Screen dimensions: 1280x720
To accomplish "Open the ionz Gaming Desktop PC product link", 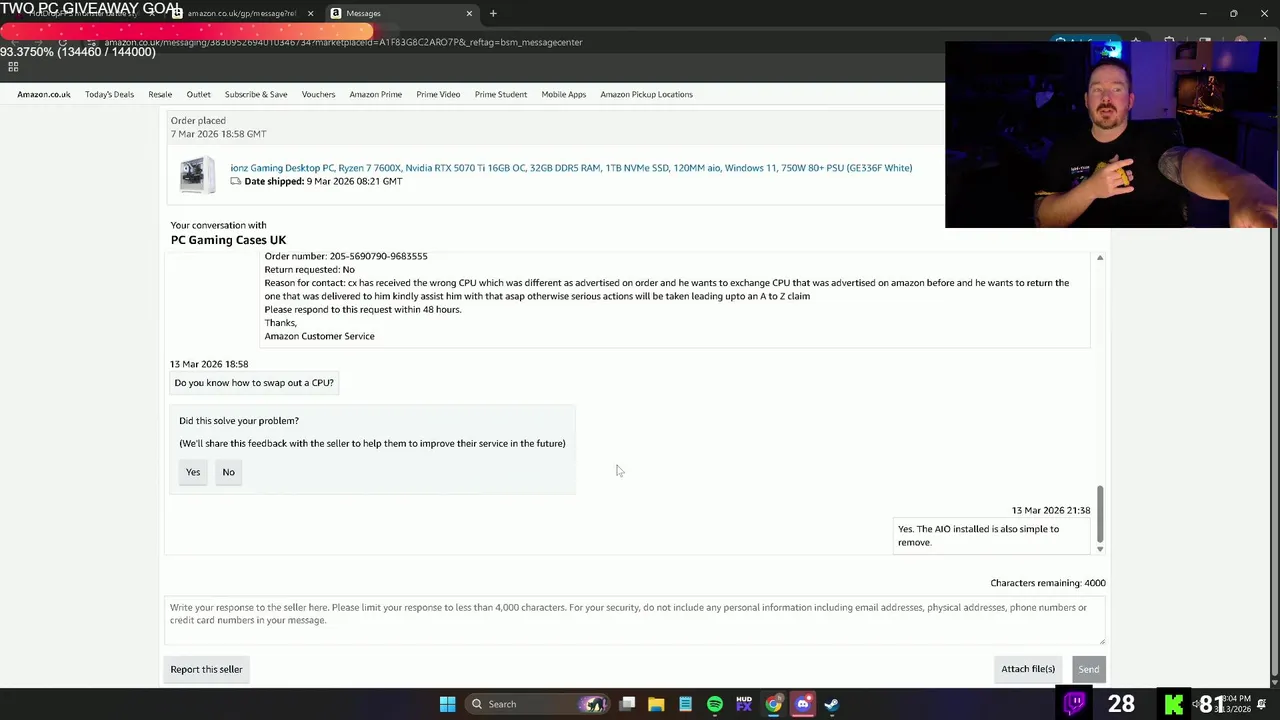I will (x=571, y=168).
